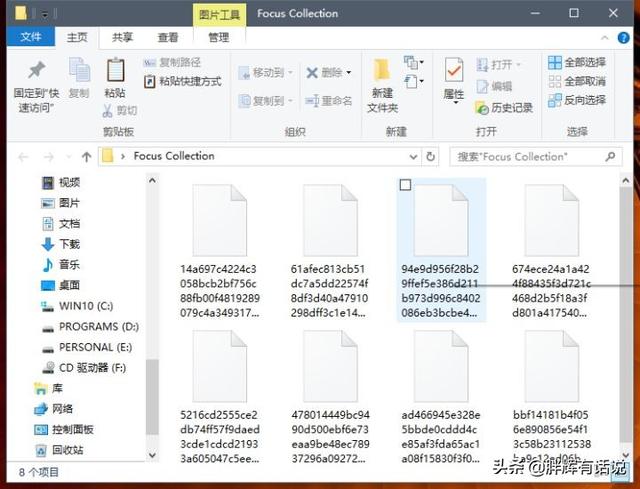Image resolution: width=640 pixels, height=489 pixels.
Task: Click Invert selection (反向选择)
Action: (x=577, y=100)
